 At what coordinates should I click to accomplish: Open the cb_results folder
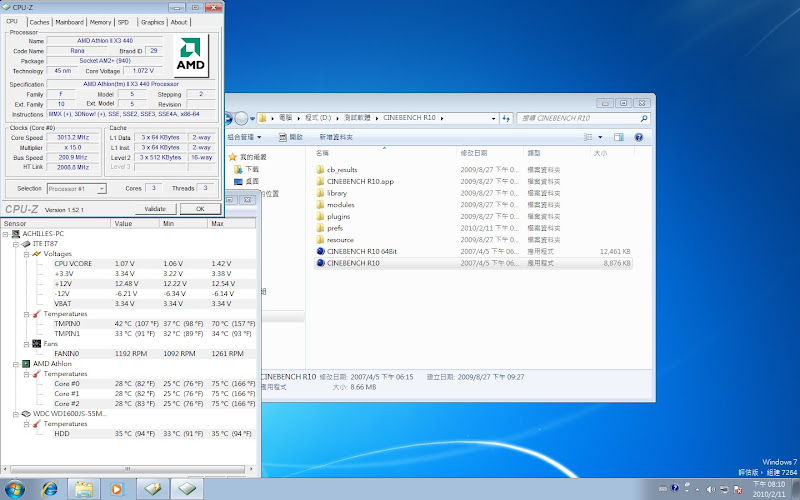point(342,170)
